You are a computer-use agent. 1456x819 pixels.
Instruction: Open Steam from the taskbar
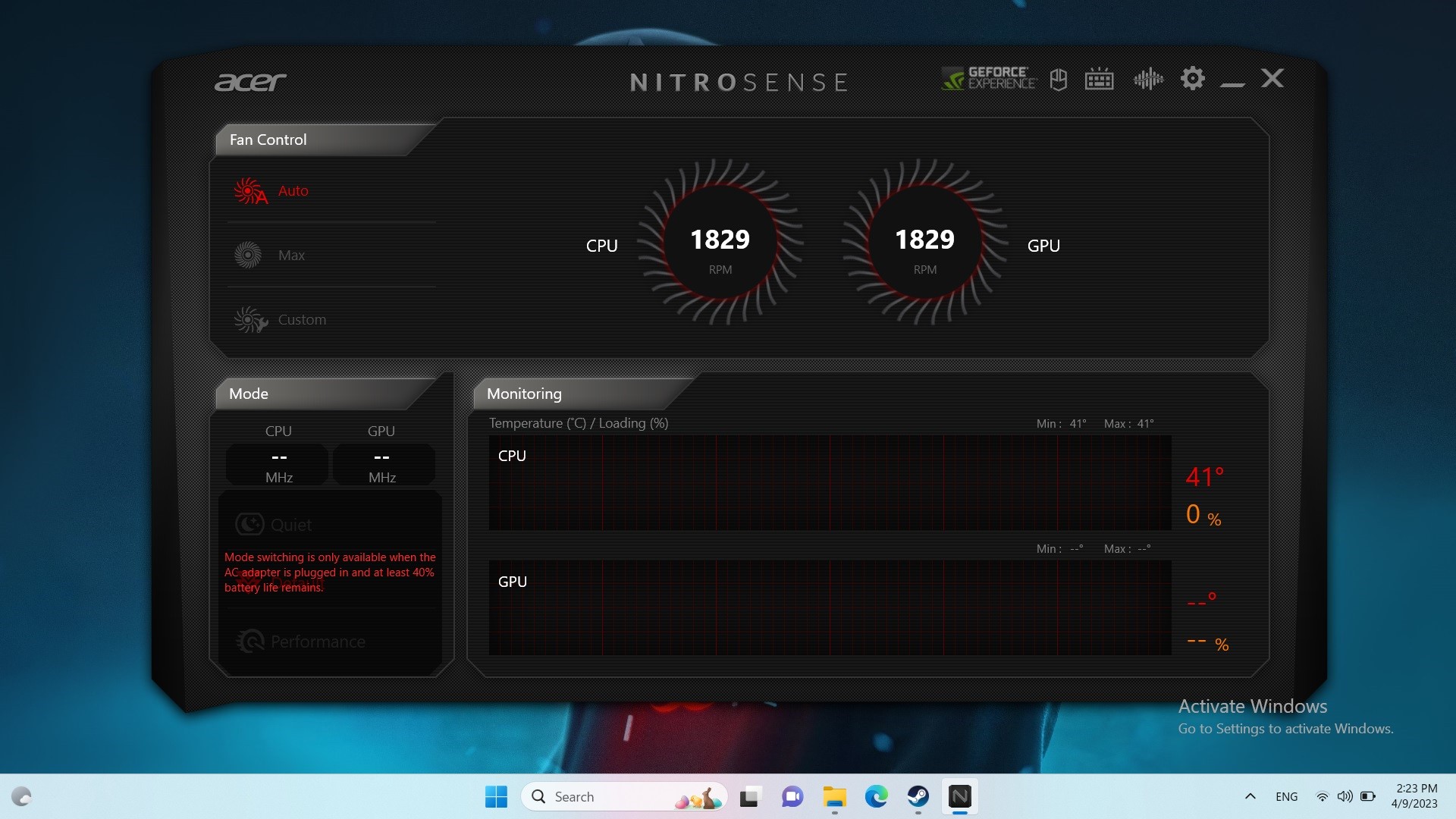click(x=918, y=797)
